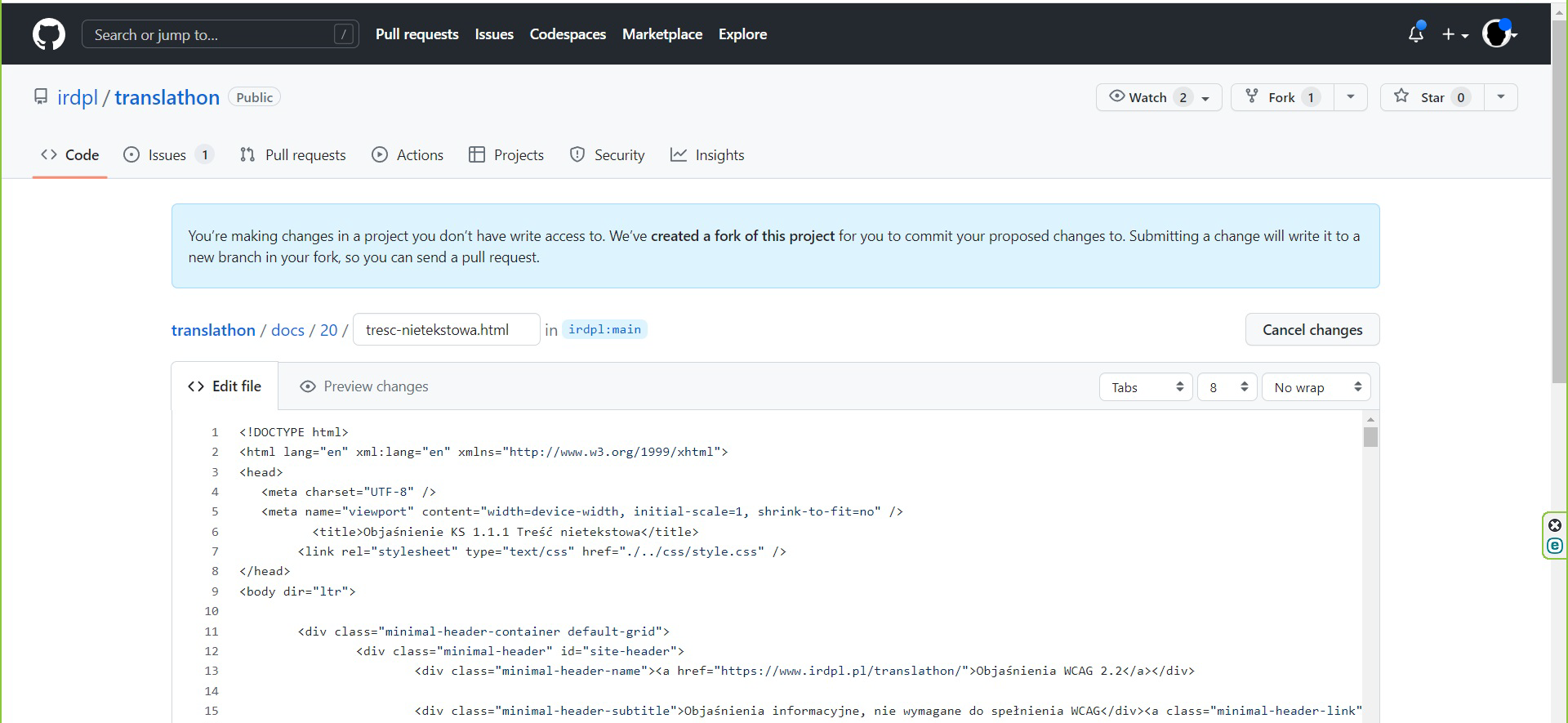Switch to the repository Issues tab
1568x723 pixels.
(167, 155)
